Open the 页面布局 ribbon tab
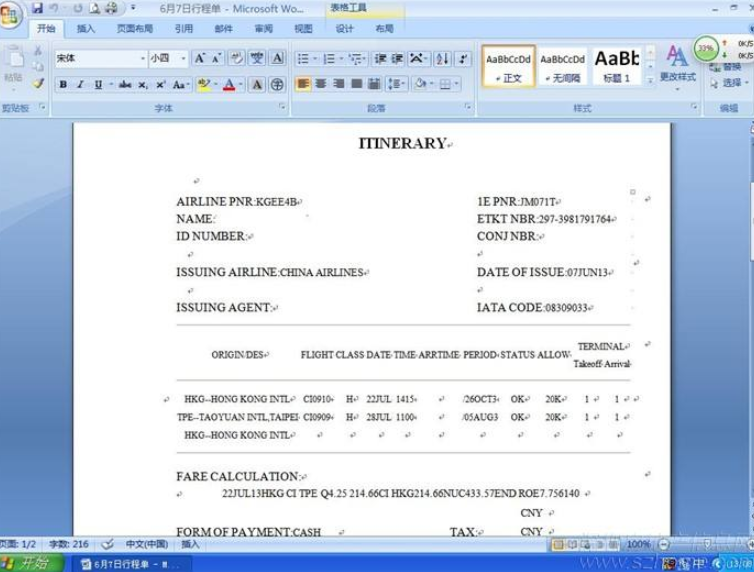 135,29
